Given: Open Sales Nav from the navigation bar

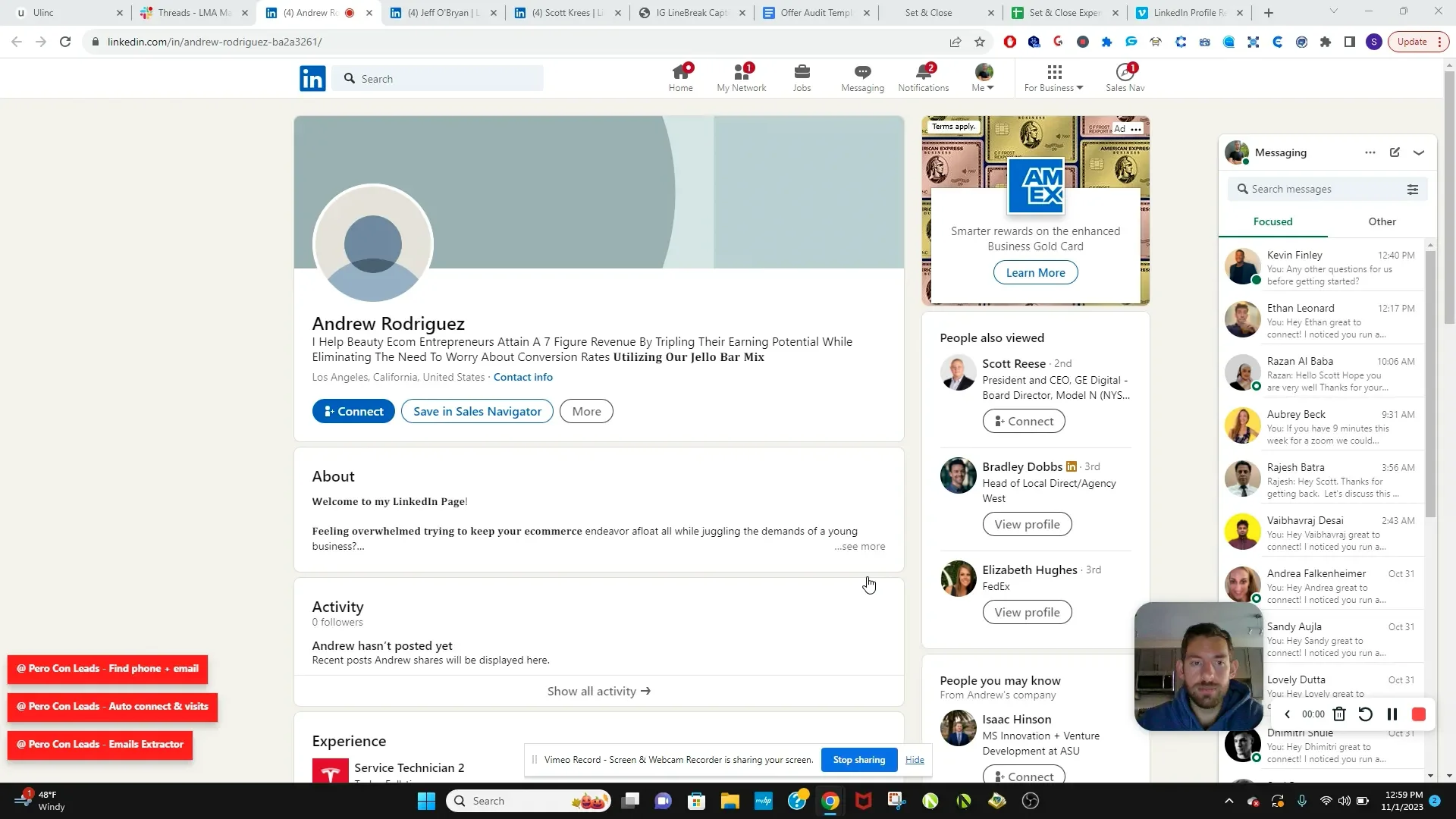Looking at the screenshot, I should point(1125,77).
